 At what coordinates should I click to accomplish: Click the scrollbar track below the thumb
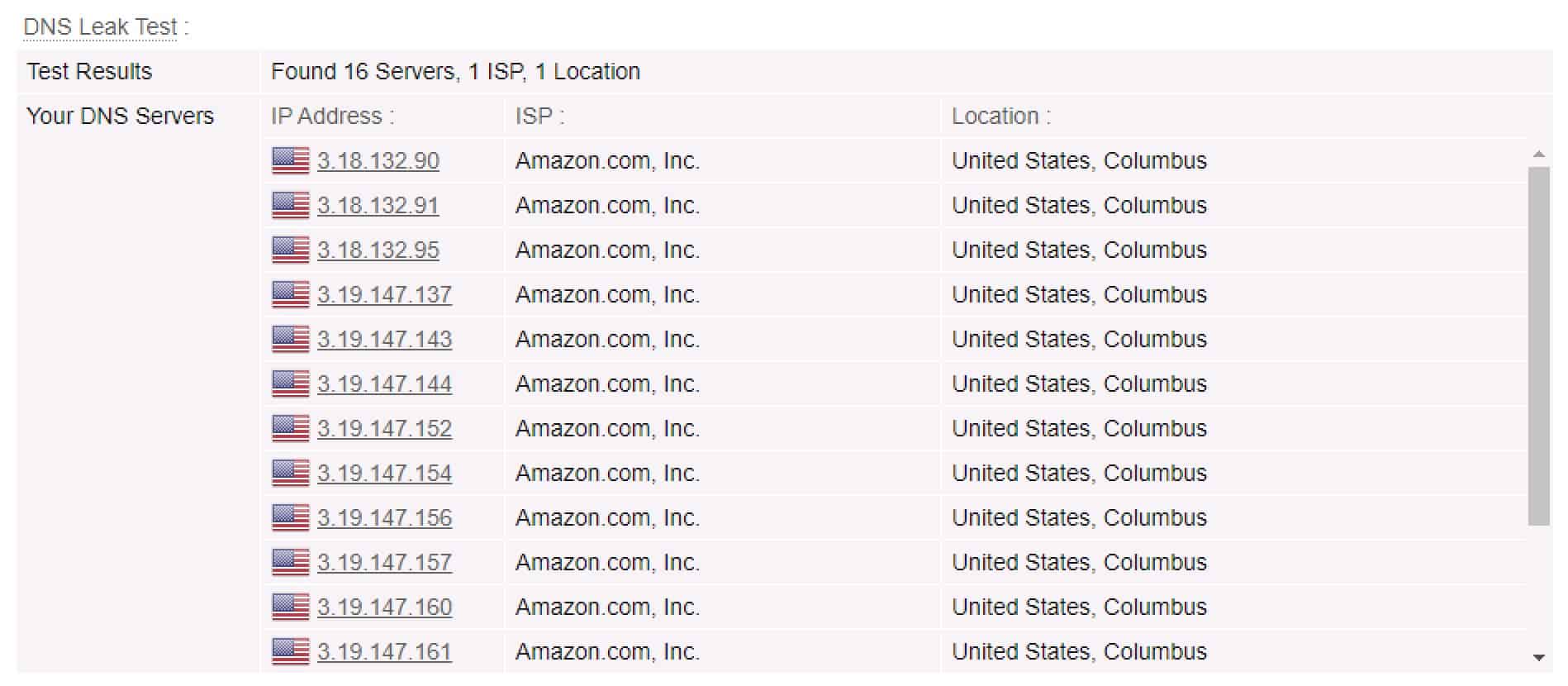[x=1538, y=587]
